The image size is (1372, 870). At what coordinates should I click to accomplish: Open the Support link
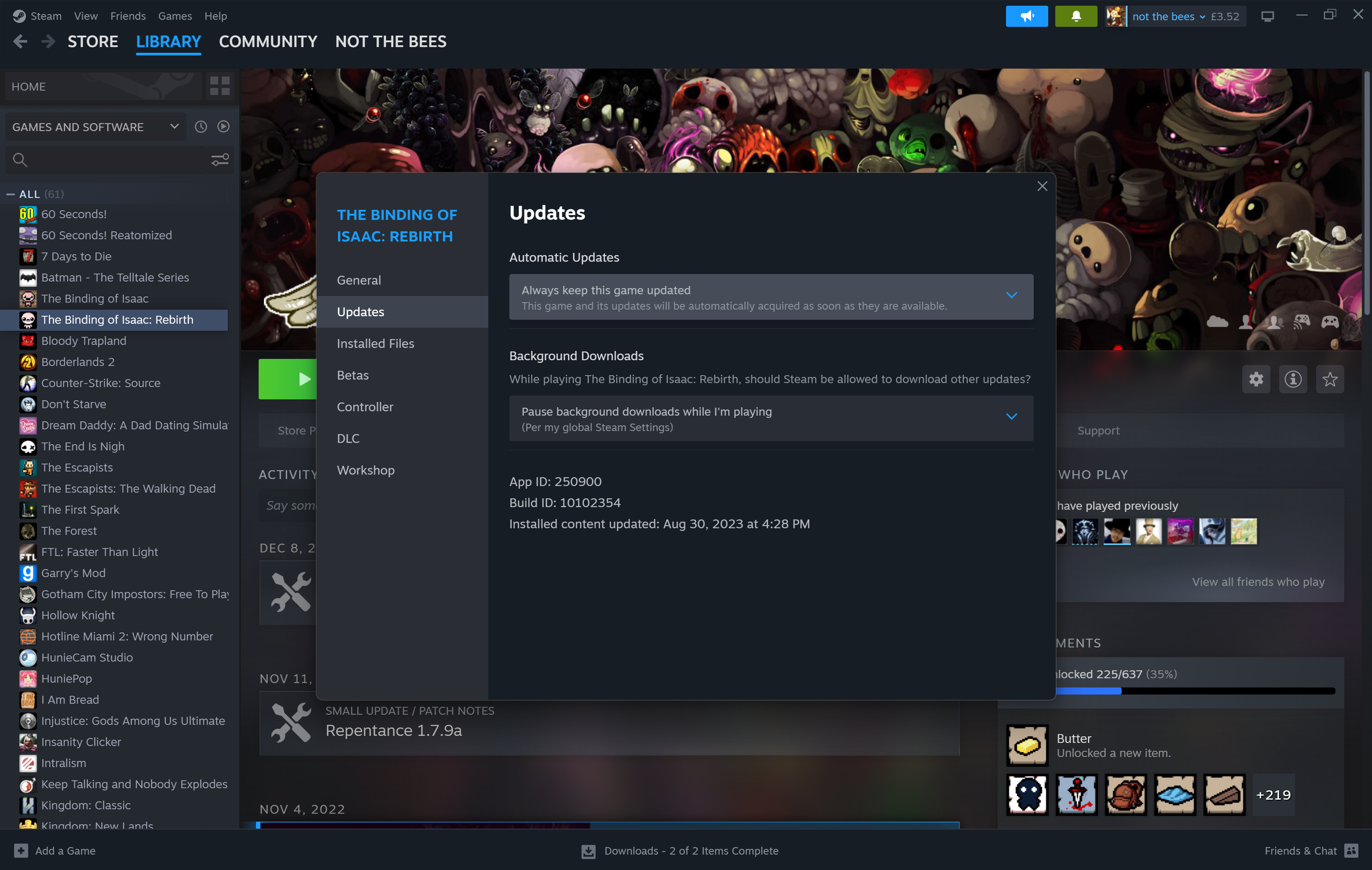click(1098, 431)
